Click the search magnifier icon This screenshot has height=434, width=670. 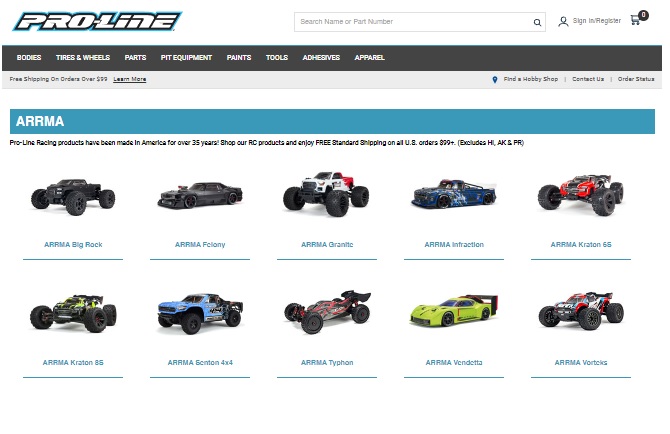(537, 22)
